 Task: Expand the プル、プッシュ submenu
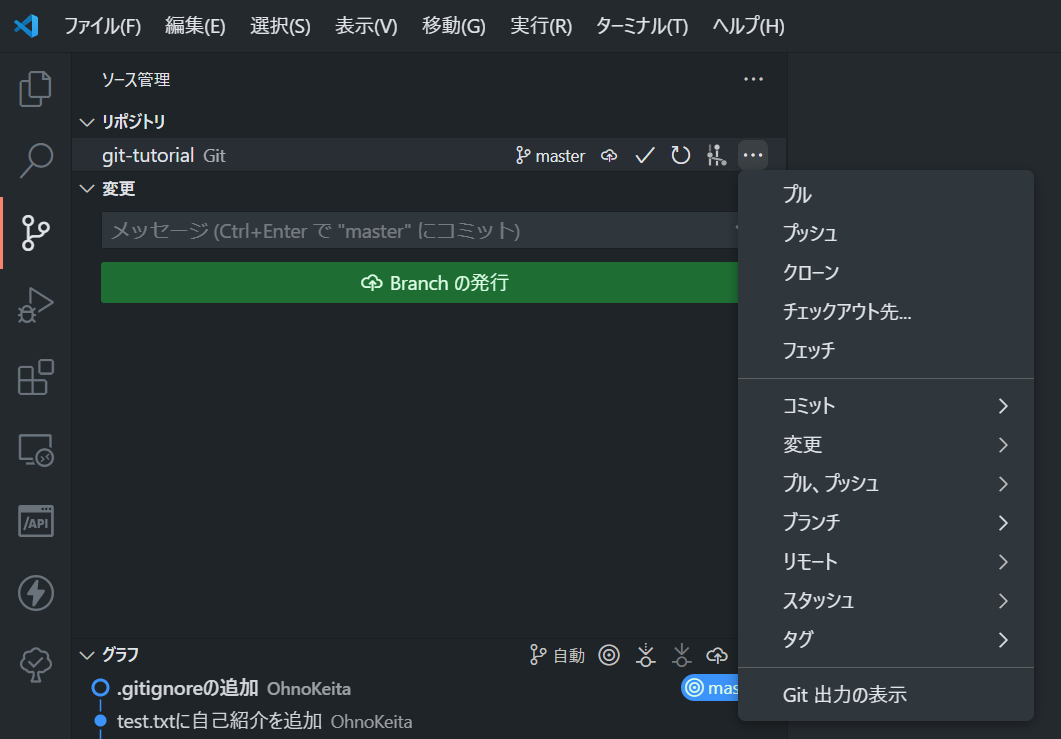pyautogui.click(x=886, y=484)
